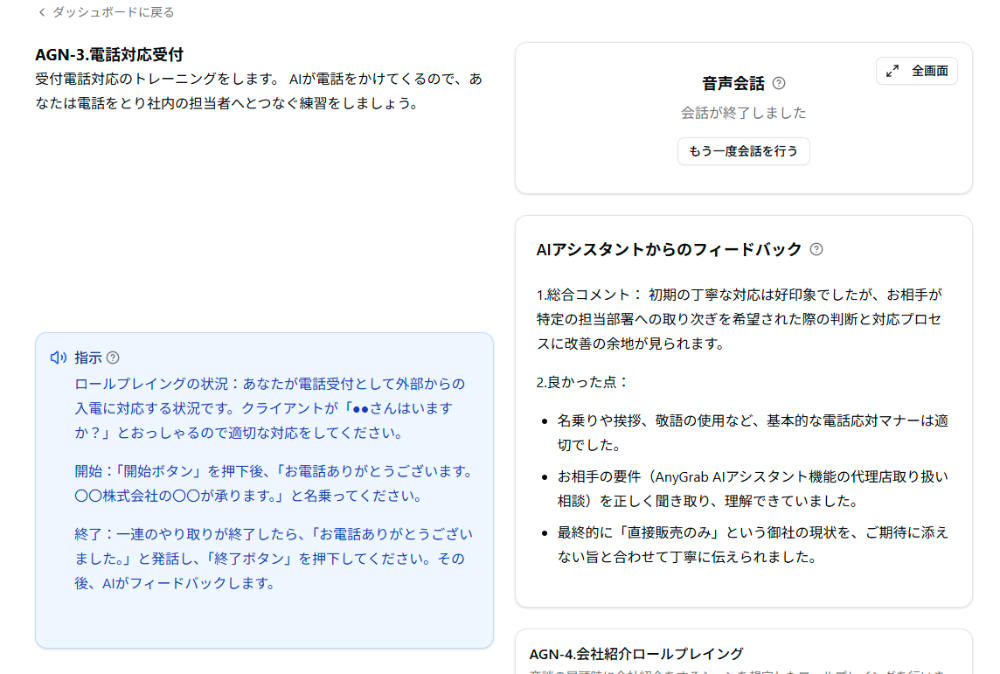Click the 指示 label in instruction box
This screenshot has height=674, width=1000.
click(88, 358)
